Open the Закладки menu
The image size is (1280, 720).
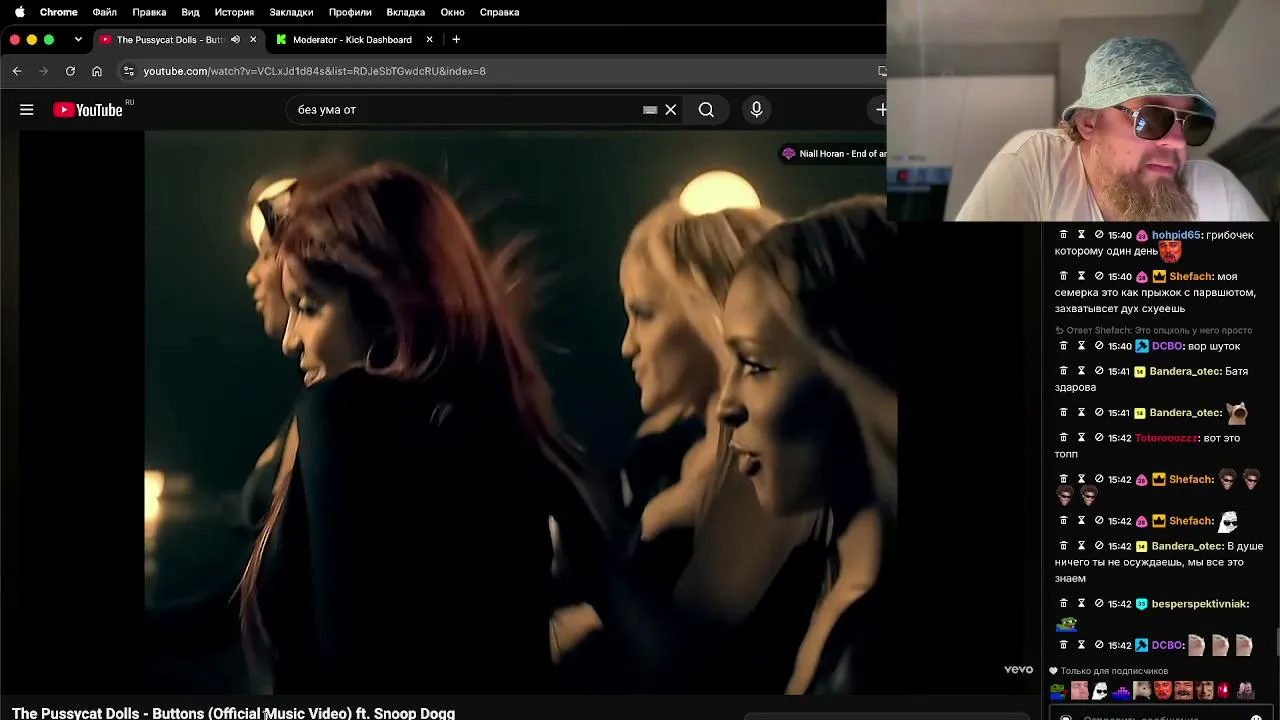pos(291,12)
